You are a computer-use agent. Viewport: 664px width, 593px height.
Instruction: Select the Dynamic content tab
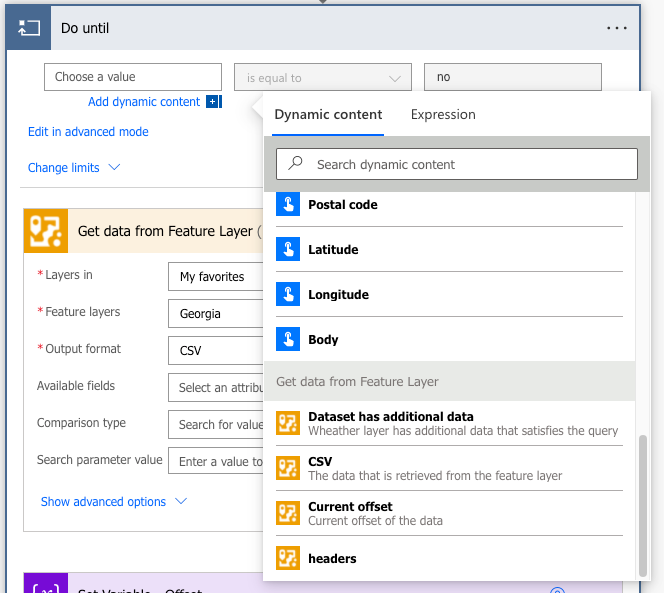coord(328,115)
